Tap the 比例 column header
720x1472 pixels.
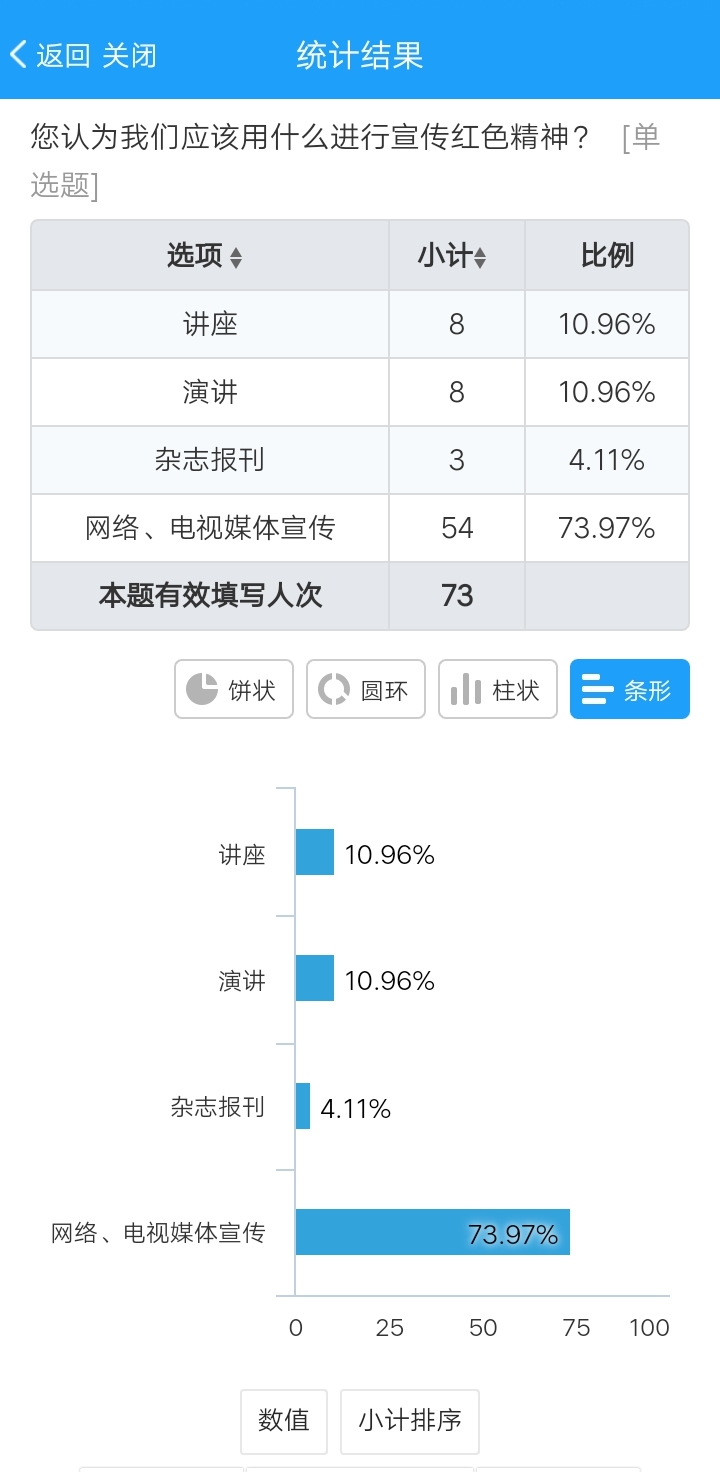pyautogui.click(x=607, y=256)
